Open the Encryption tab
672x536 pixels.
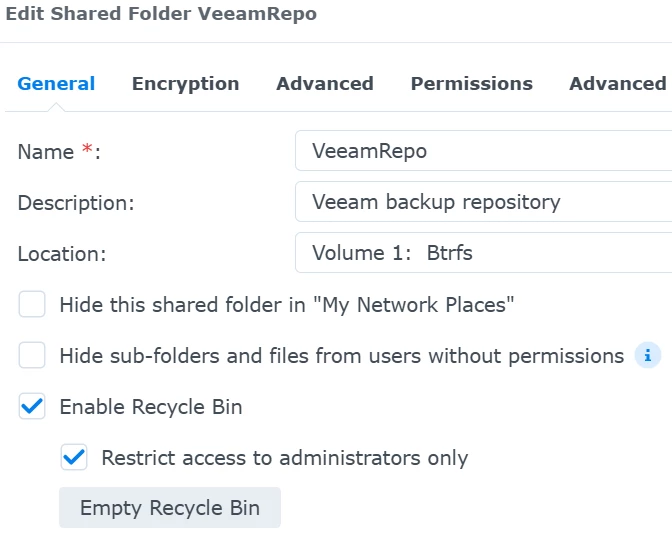185,84
